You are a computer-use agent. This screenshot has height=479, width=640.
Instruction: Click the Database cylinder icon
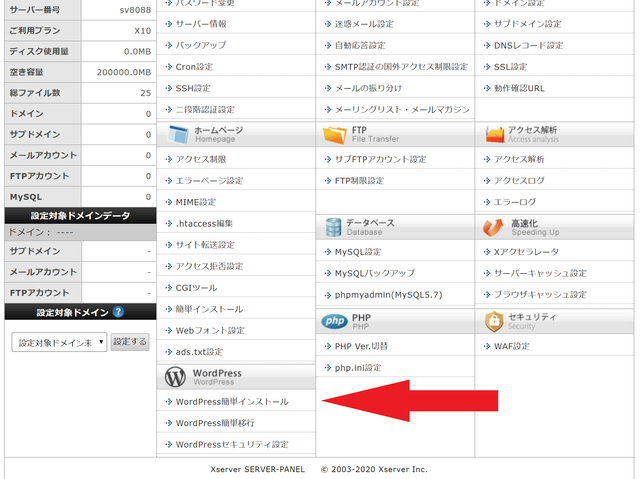click(x=333, y=227)
